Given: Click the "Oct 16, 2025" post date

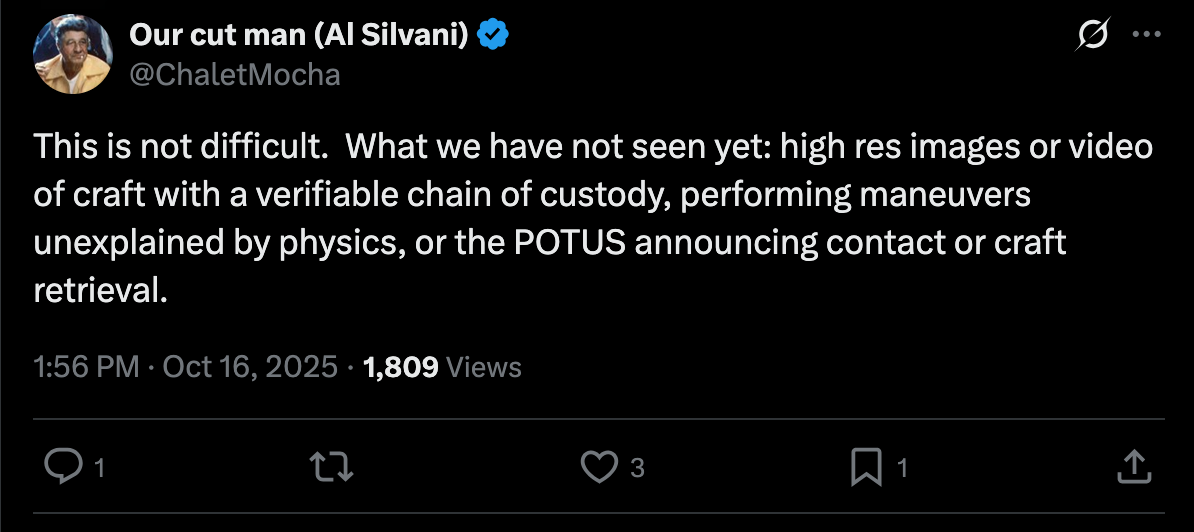Looking at the screenshot, I should coord(250,367).
